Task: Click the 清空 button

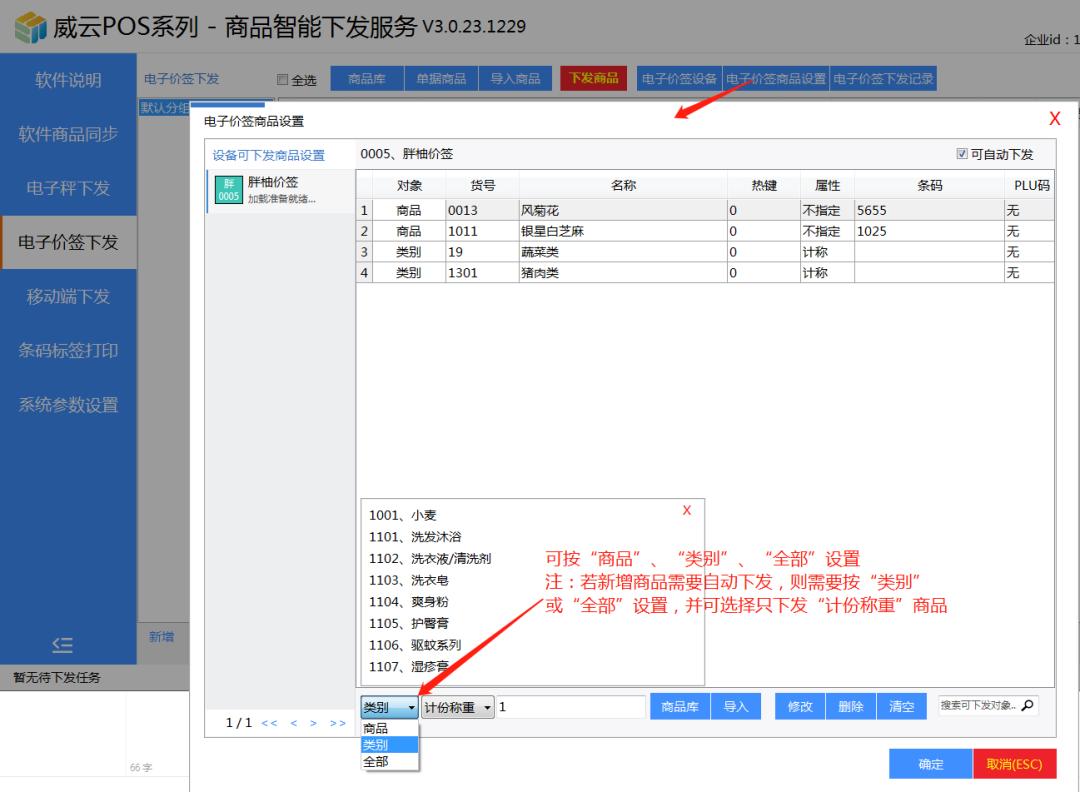Action: point(901,707)
